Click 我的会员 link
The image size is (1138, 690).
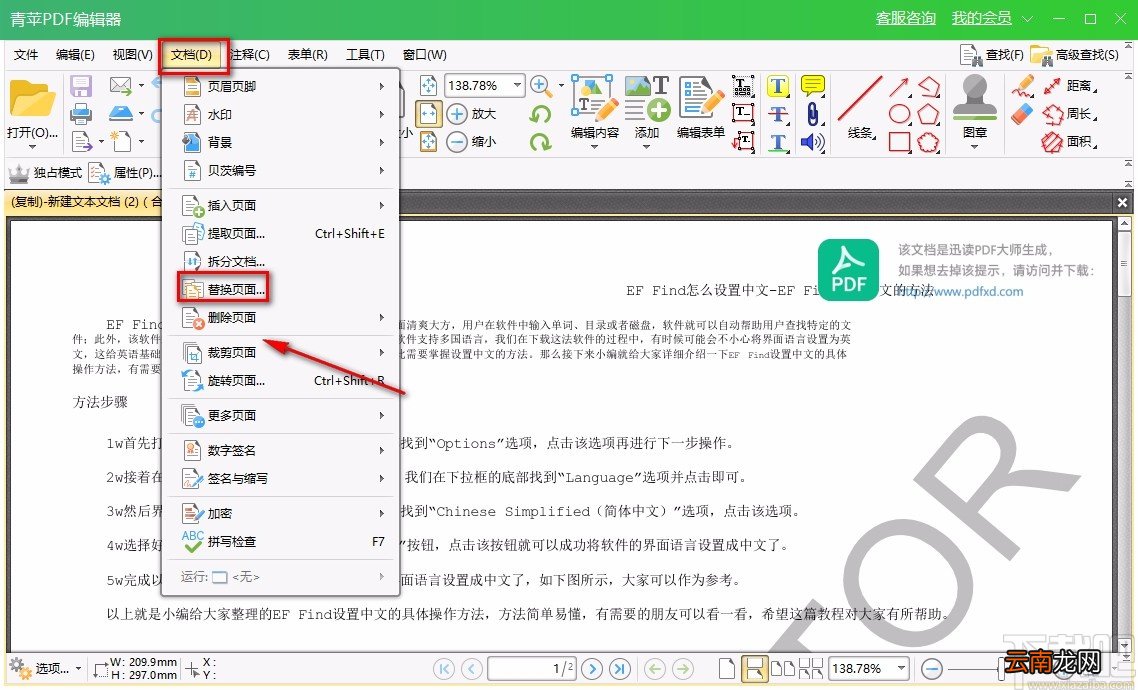click(x=981, y=18)
